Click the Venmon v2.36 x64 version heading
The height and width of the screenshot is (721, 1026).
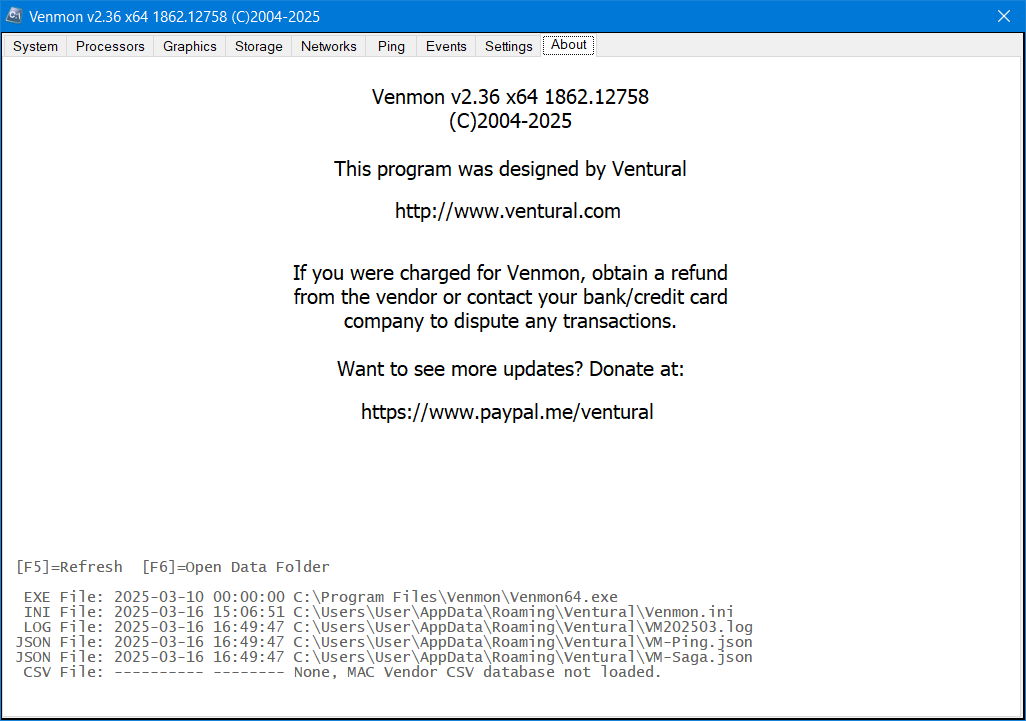pos(510,97)
